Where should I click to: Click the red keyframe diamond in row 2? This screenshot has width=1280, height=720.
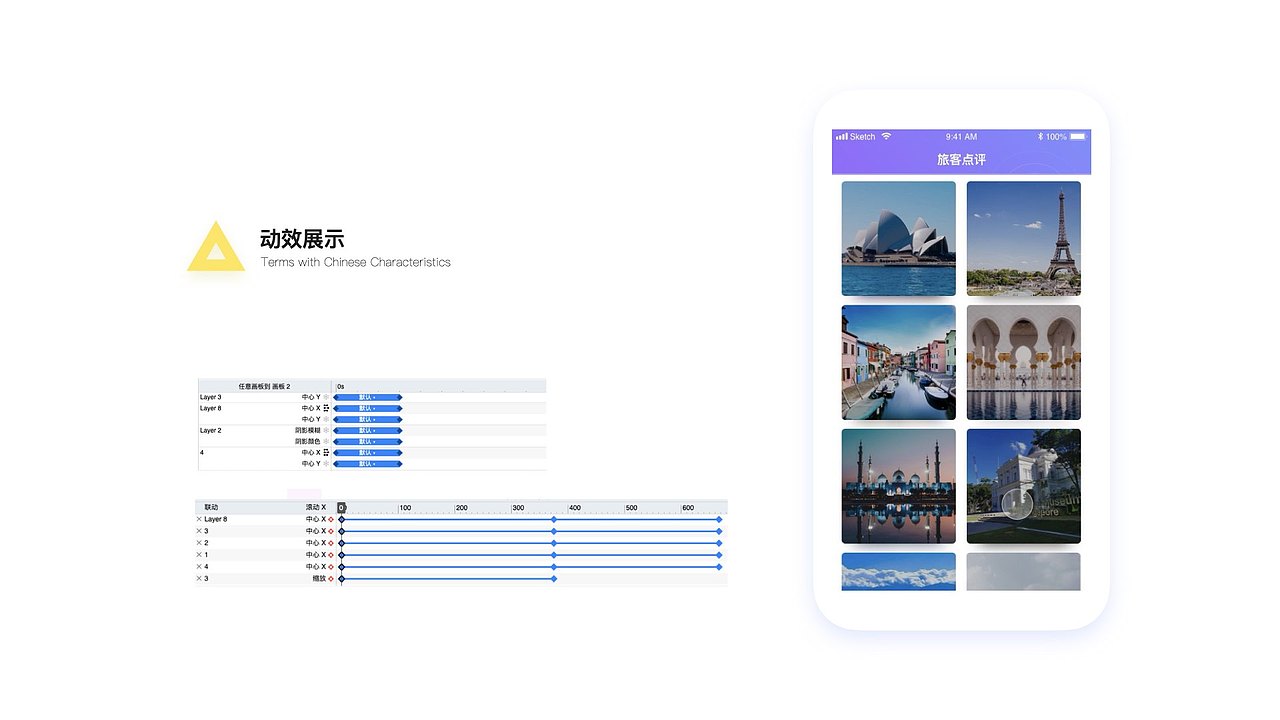point(331,543)
